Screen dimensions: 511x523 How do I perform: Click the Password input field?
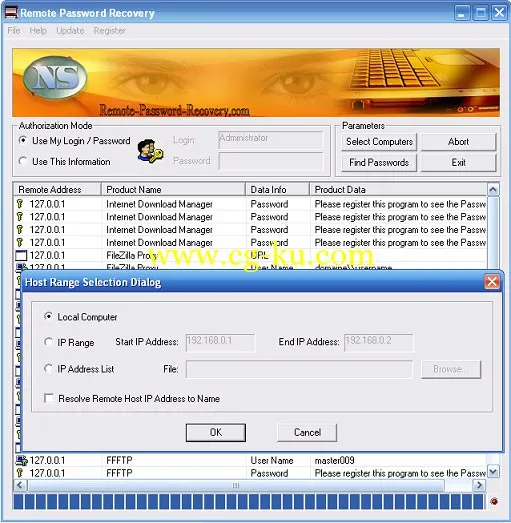[271, 161]
